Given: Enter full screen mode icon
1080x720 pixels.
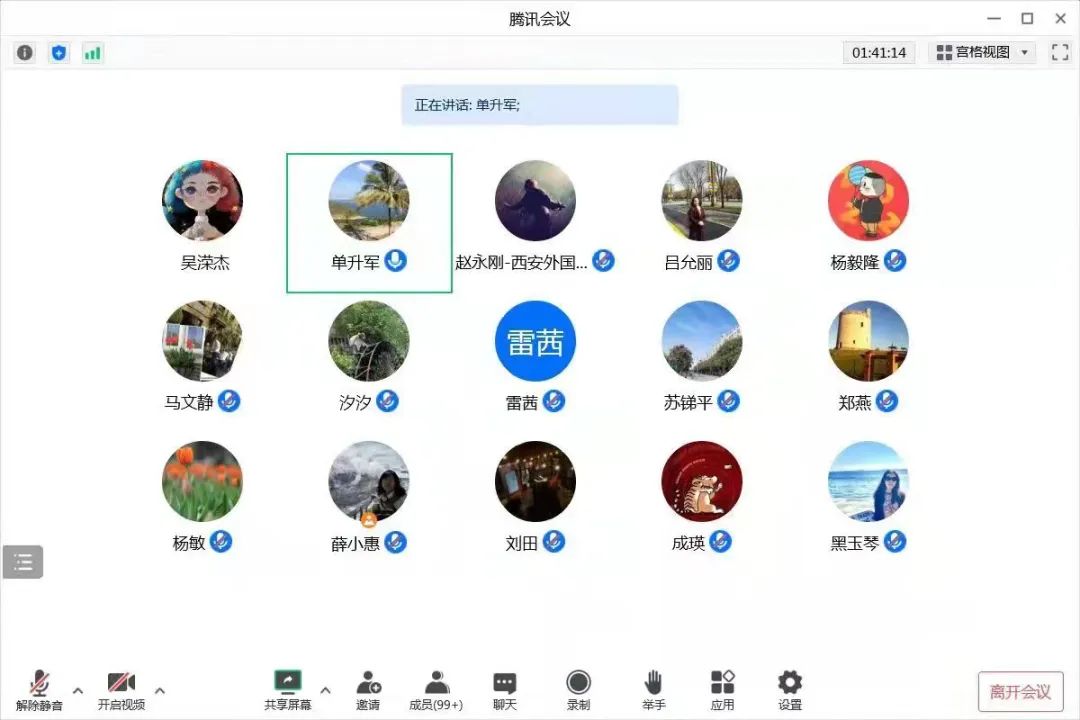Looking at the screenshot, I should click(1060, 53).
